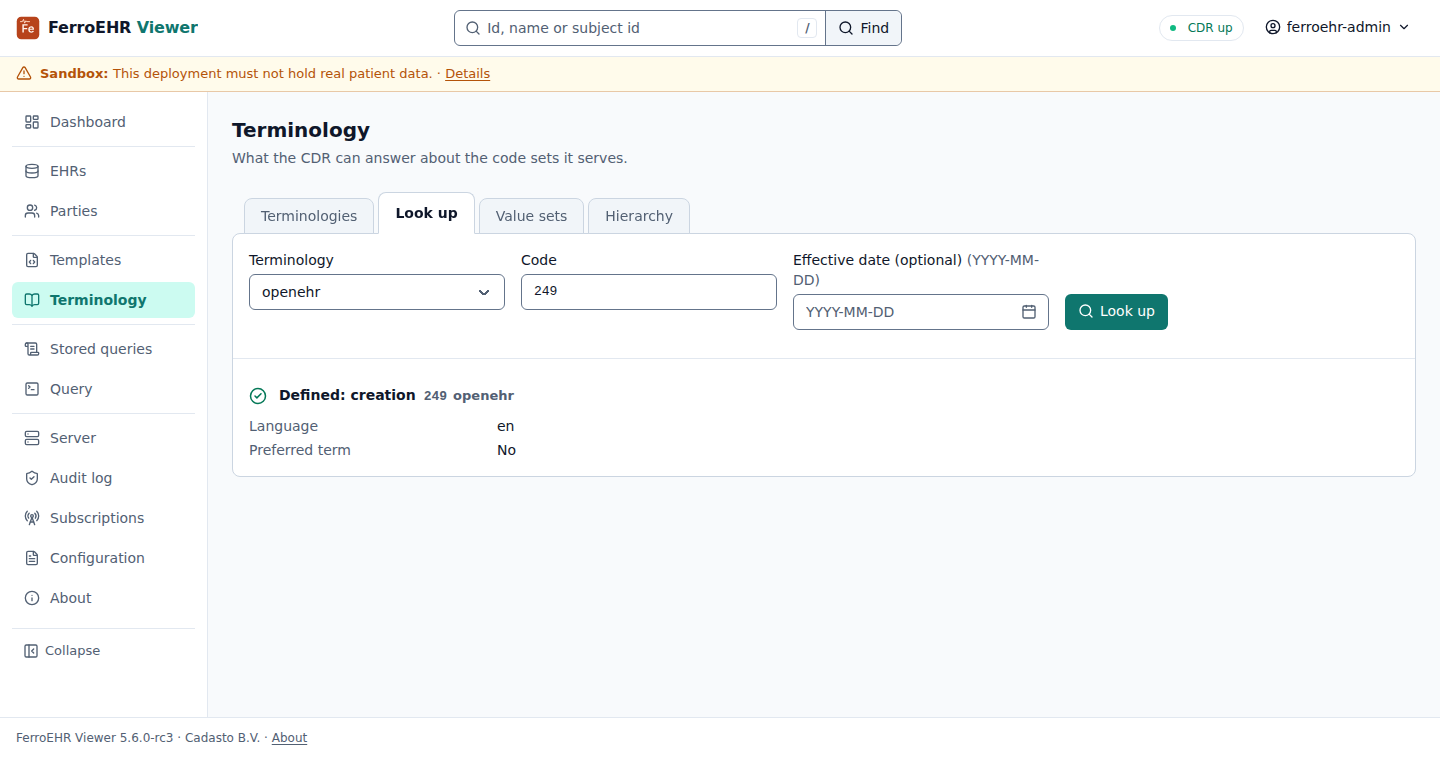The image size is (1440, 757).
Task: Open the Audit log menu item
Action: pyautogui.click(x=104, y=478)
